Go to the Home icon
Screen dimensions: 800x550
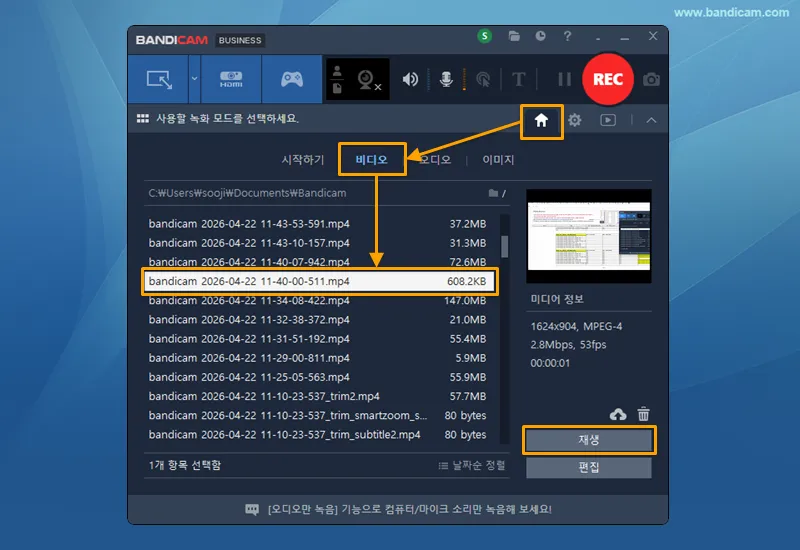click(x=541, y=120)
